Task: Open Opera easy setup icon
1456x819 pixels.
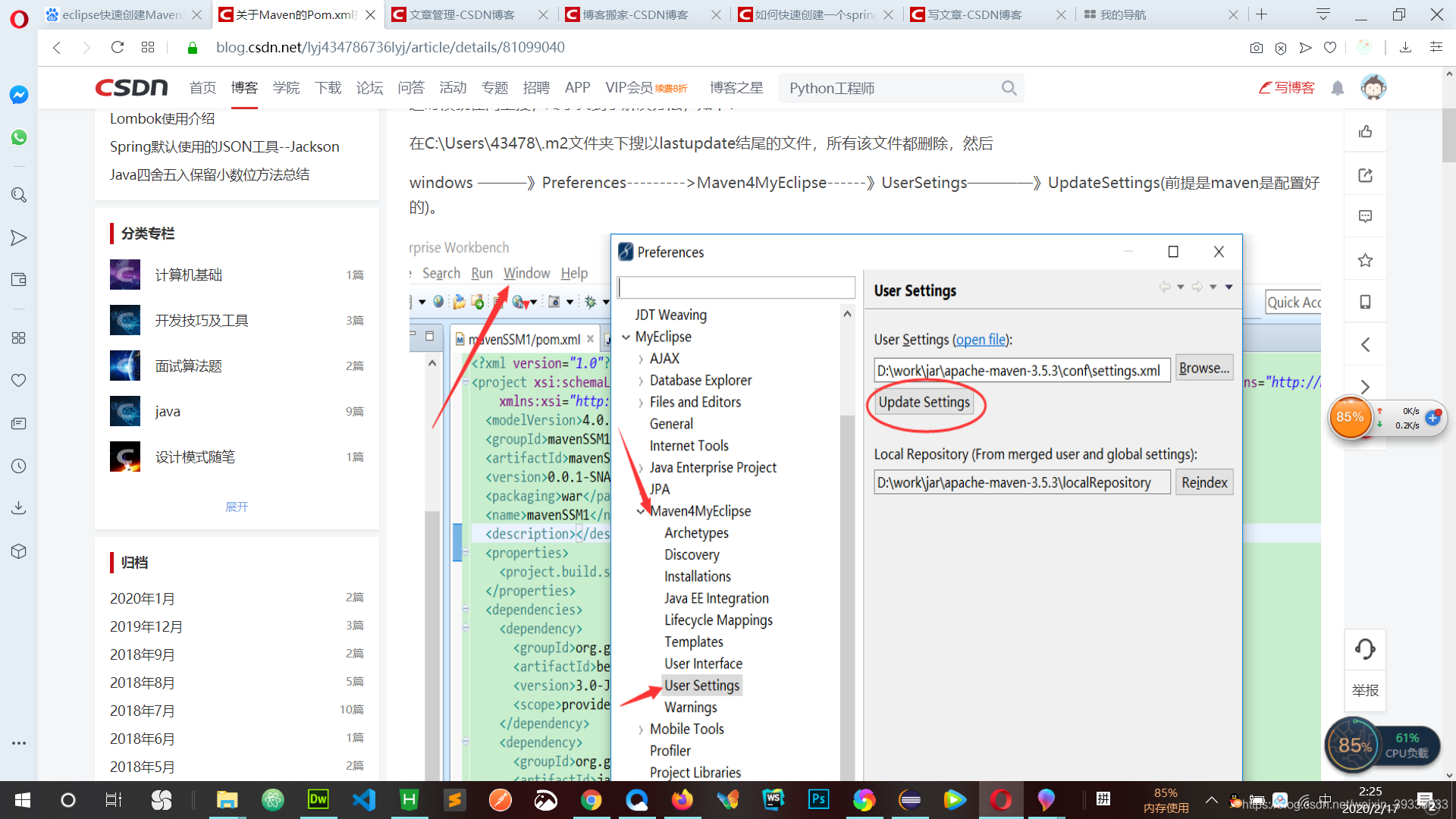Action: coord(1436,47)
